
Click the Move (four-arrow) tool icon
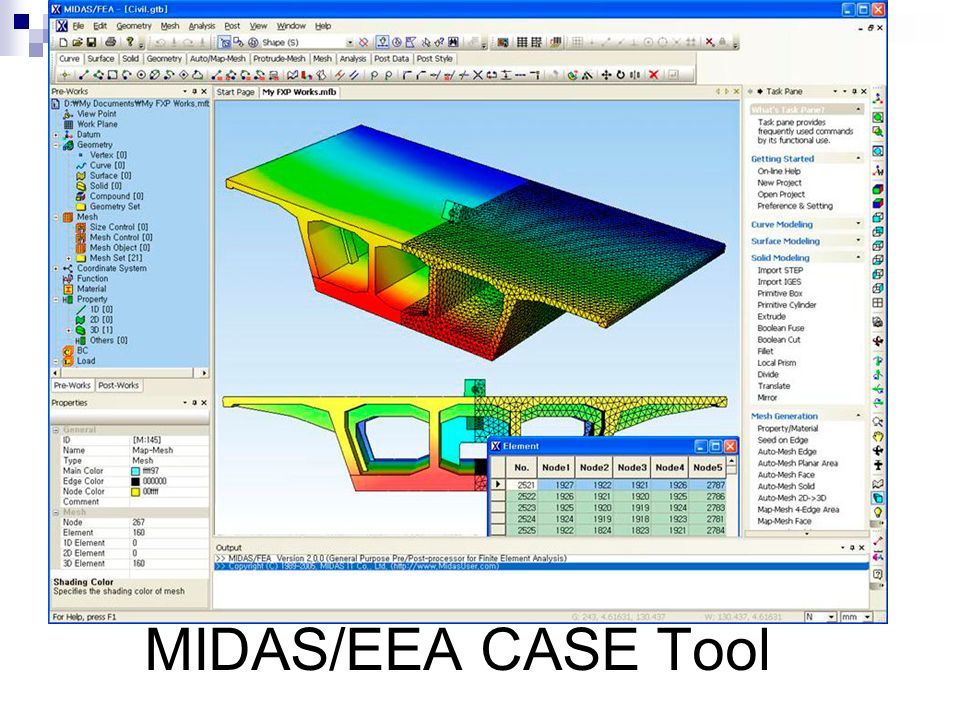click(606, 75)
